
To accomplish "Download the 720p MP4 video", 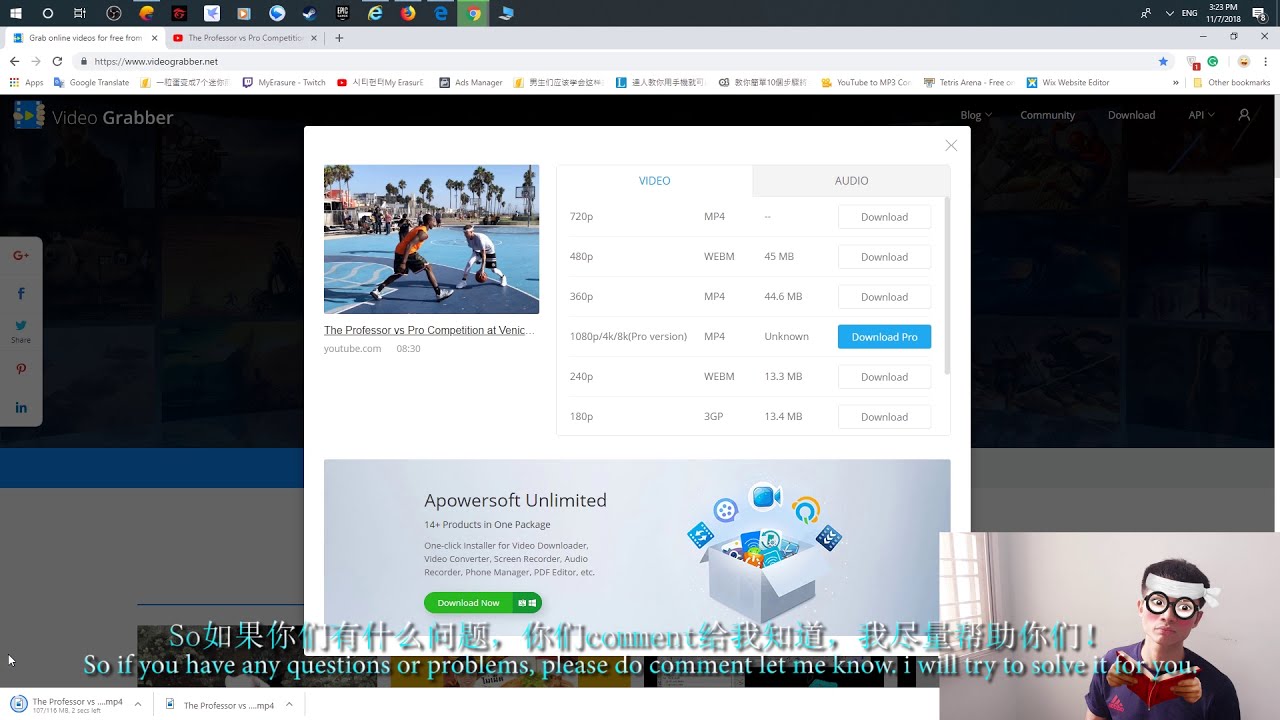I will click(x=884, y=217).
